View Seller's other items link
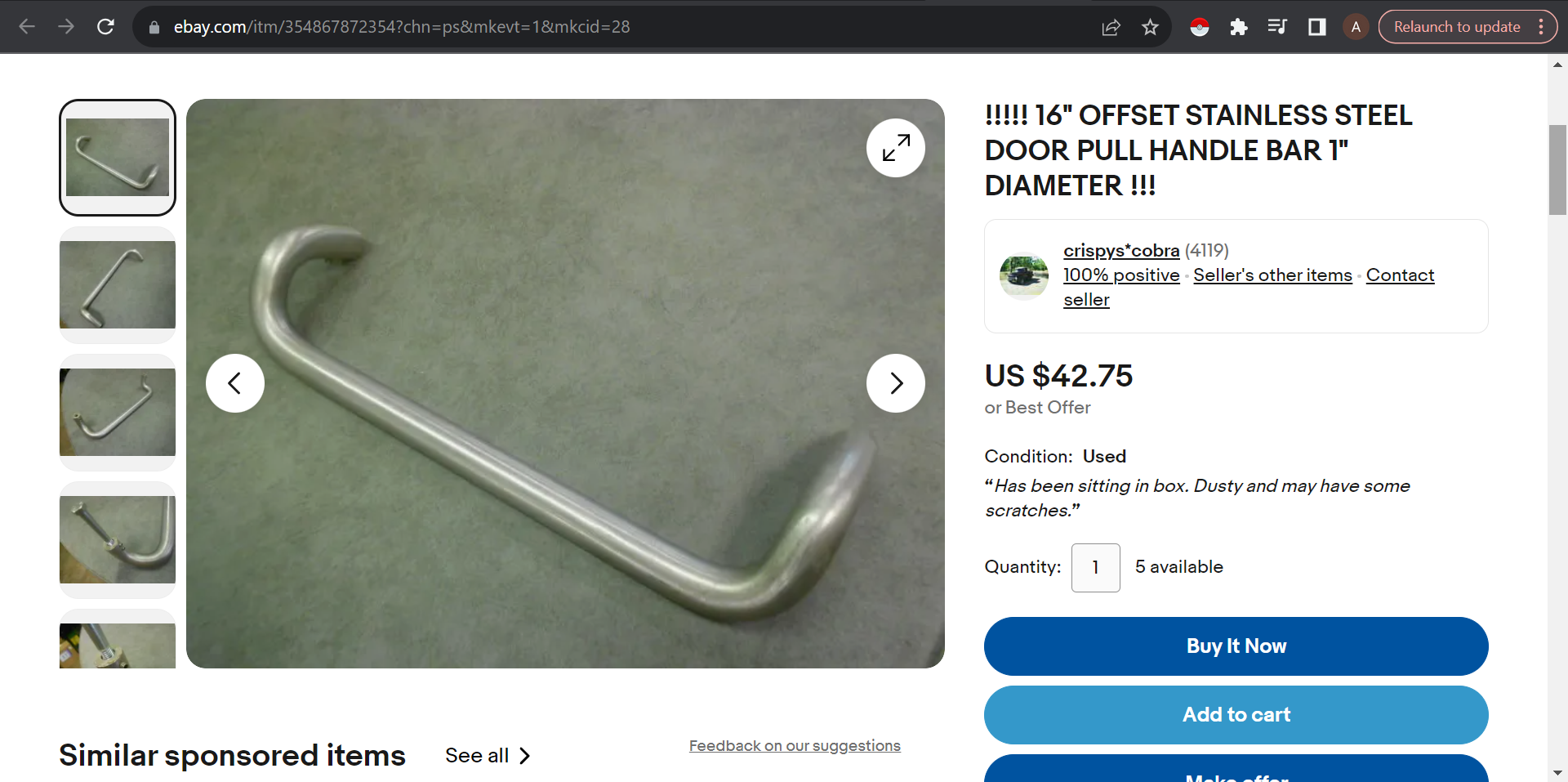The width and height of the screenshot is (1568, 782). click(1272, 275)
